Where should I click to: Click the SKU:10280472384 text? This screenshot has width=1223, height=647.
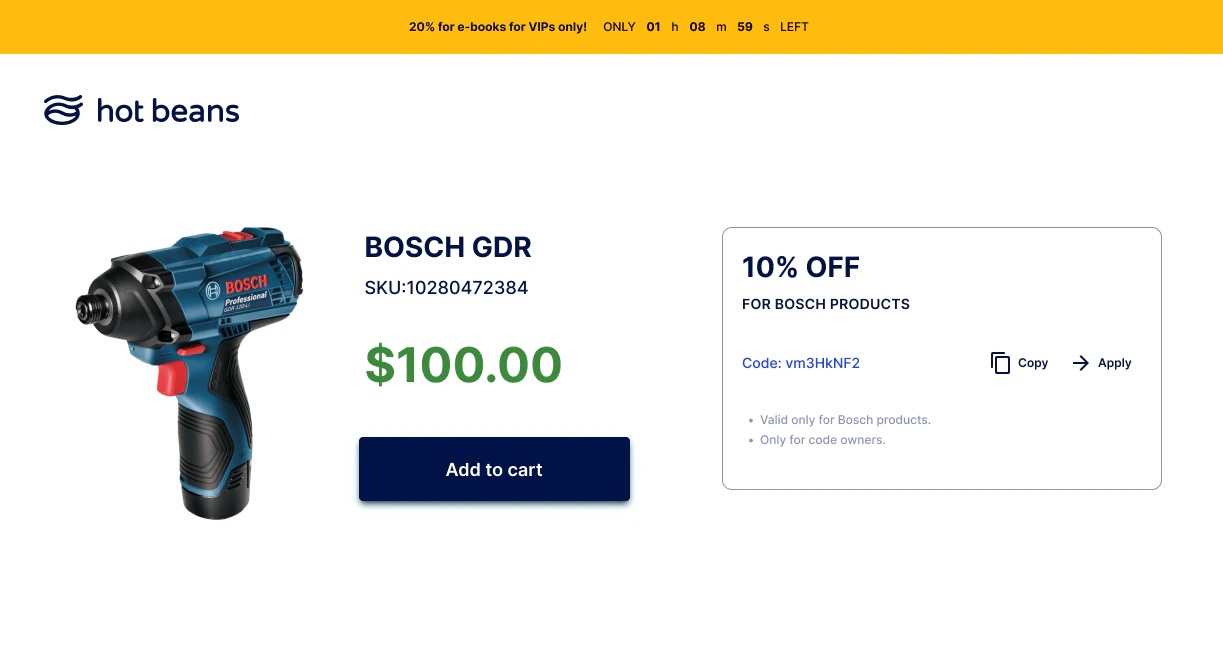446,287
